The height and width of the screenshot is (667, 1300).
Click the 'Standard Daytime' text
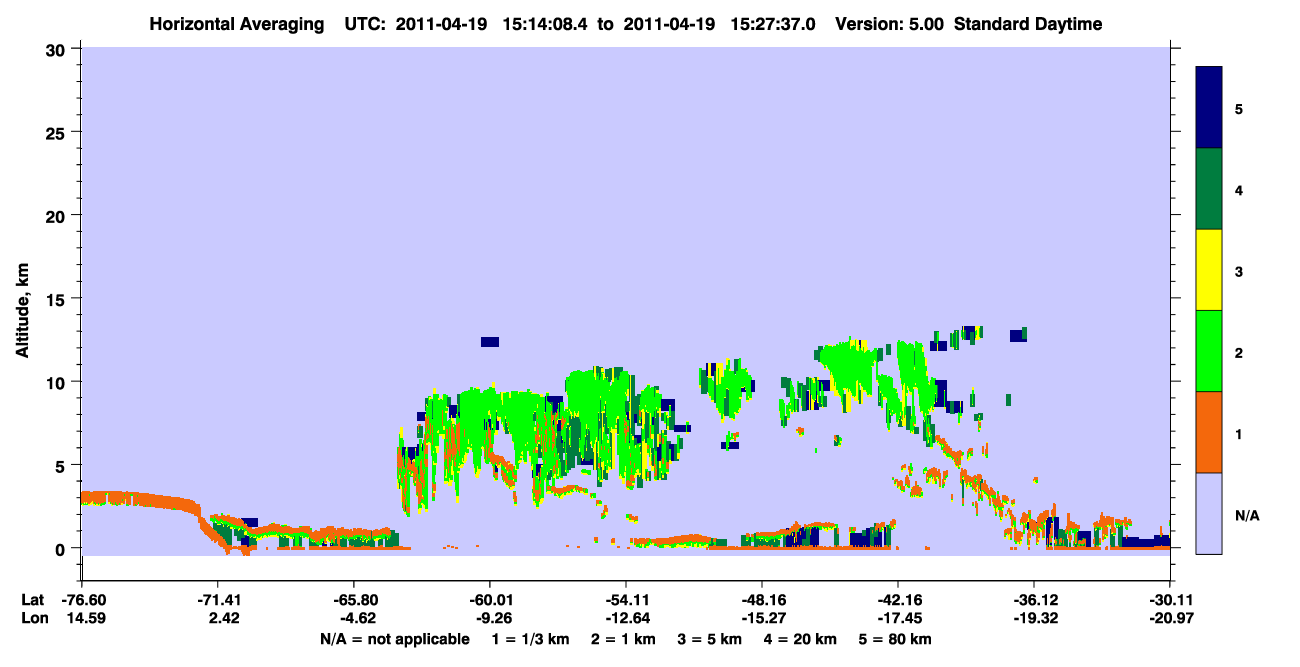pos(1028,24)
